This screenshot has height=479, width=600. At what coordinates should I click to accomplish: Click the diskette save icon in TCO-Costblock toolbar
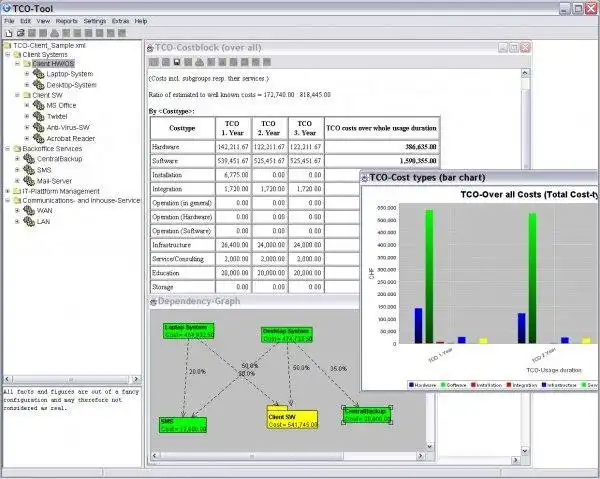177,62
